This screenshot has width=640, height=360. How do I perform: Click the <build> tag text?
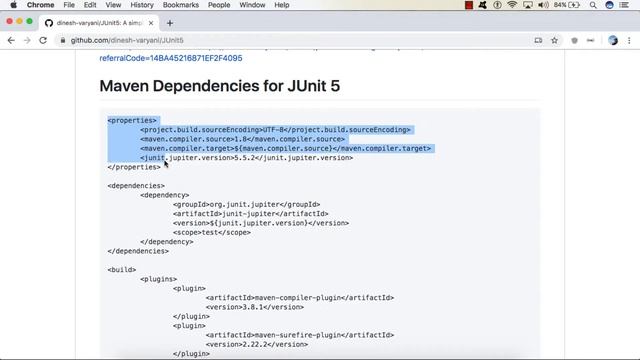[x=122, y=270]
